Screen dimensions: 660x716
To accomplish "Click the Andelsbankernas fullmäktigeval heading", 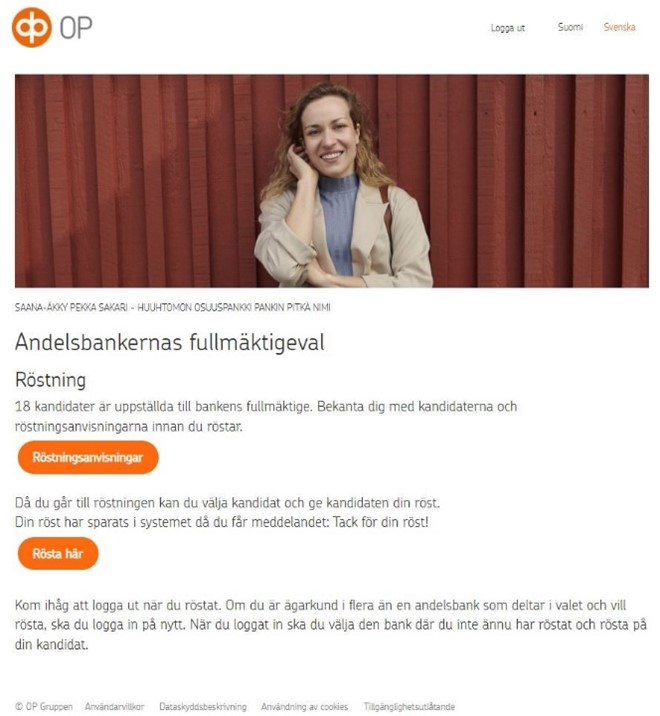I will click(169, 342).
